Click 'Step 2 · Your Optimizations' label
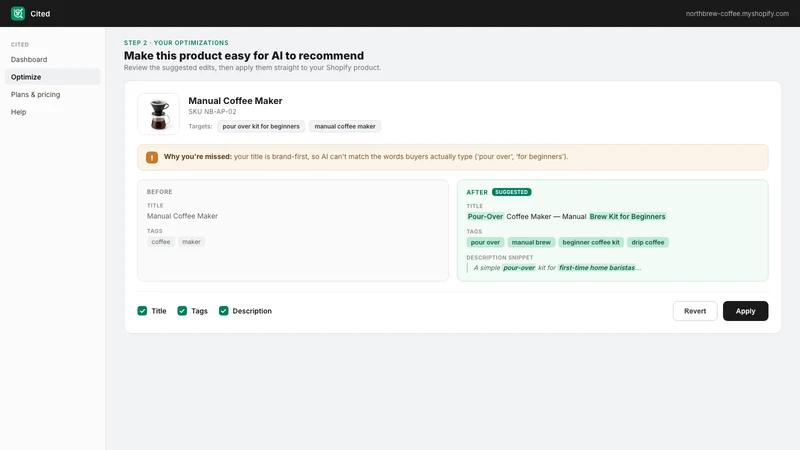The image size is (800, 450). coord(176,43)
